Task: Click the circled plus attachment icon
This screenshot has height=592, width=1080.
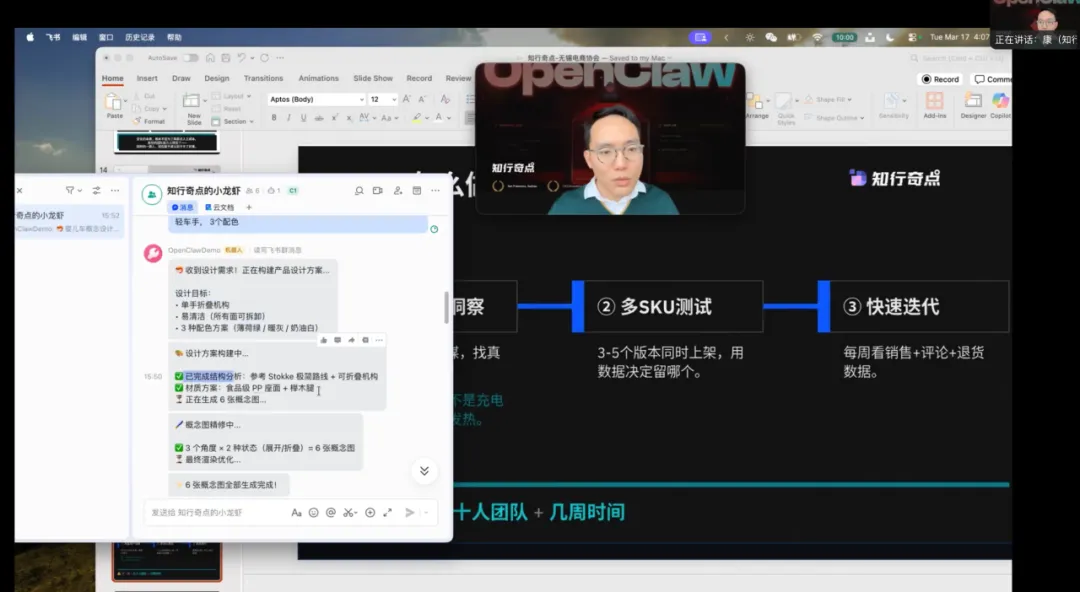Action: (x=370, y=513)
